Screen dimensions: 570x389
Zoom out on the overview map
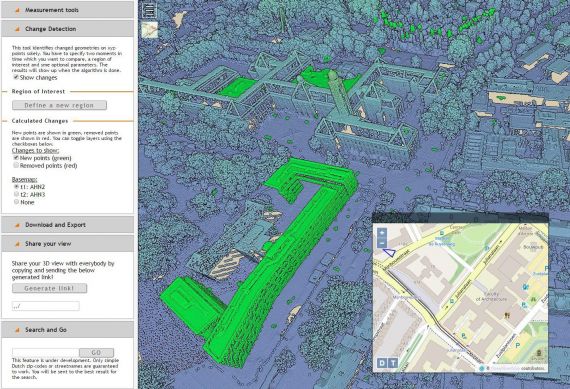(x=382, y=243)
